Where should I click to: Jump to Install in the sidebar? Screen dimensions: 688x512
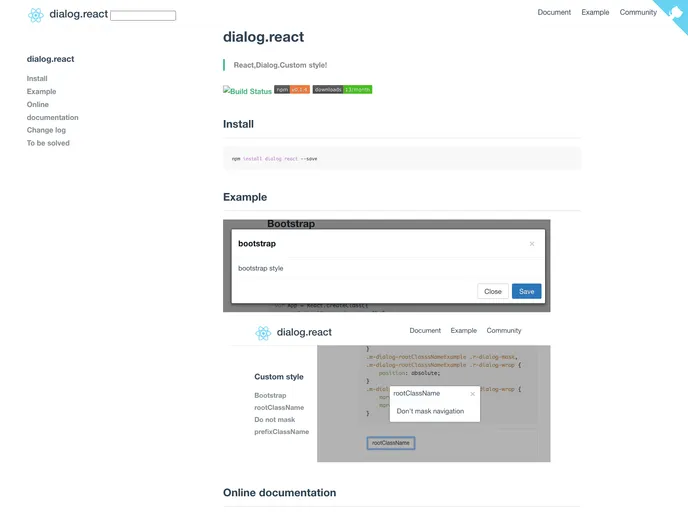[x=37, y=79]
